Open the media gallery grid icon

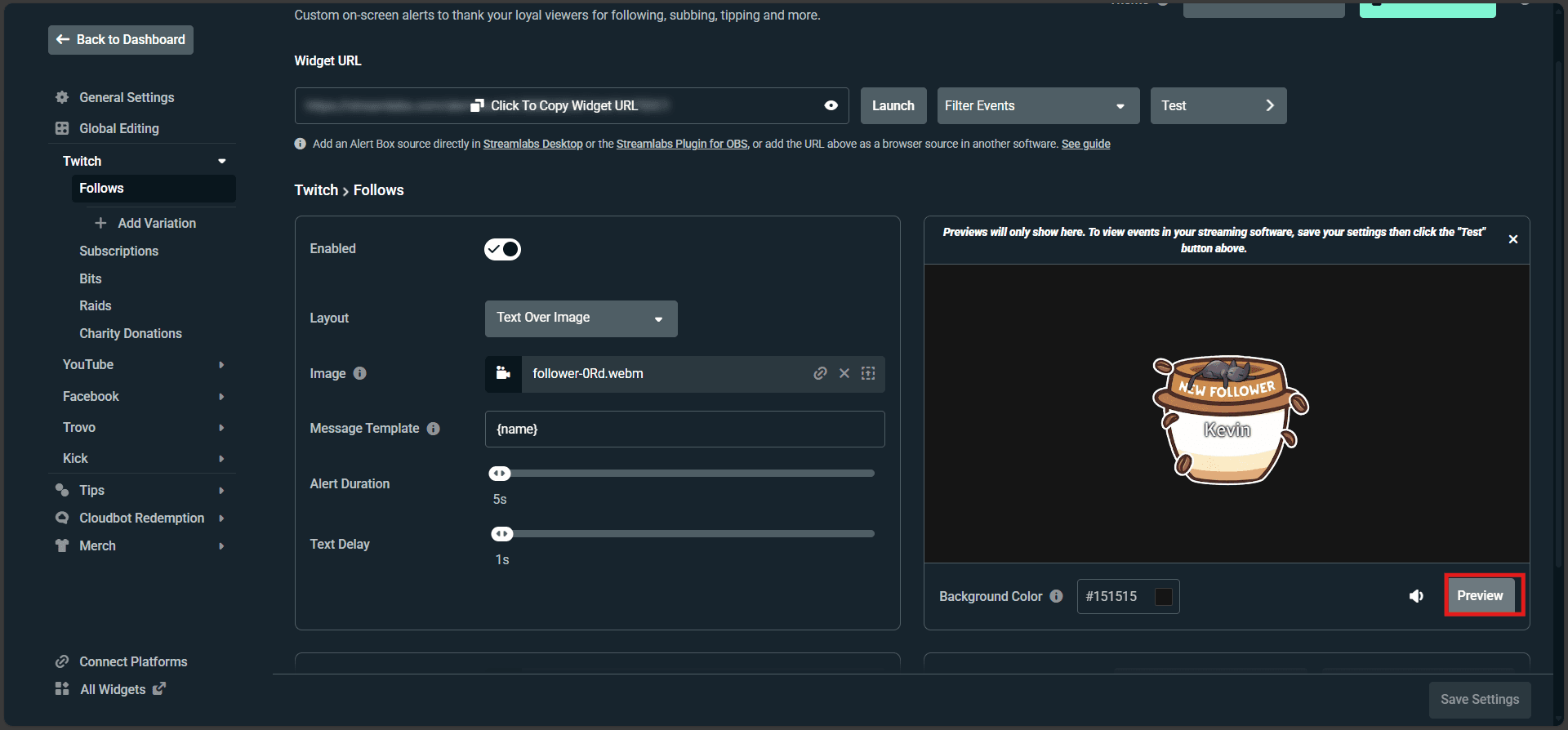pyautogui.click(x=868, y=373)
